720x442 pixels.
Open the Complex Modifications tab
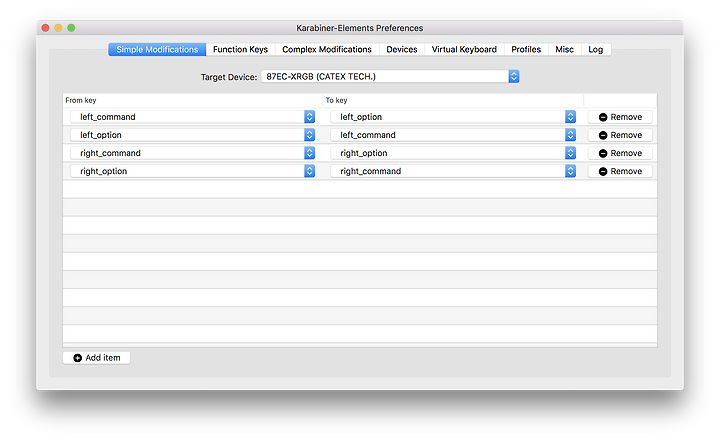[x=326, y=50]
